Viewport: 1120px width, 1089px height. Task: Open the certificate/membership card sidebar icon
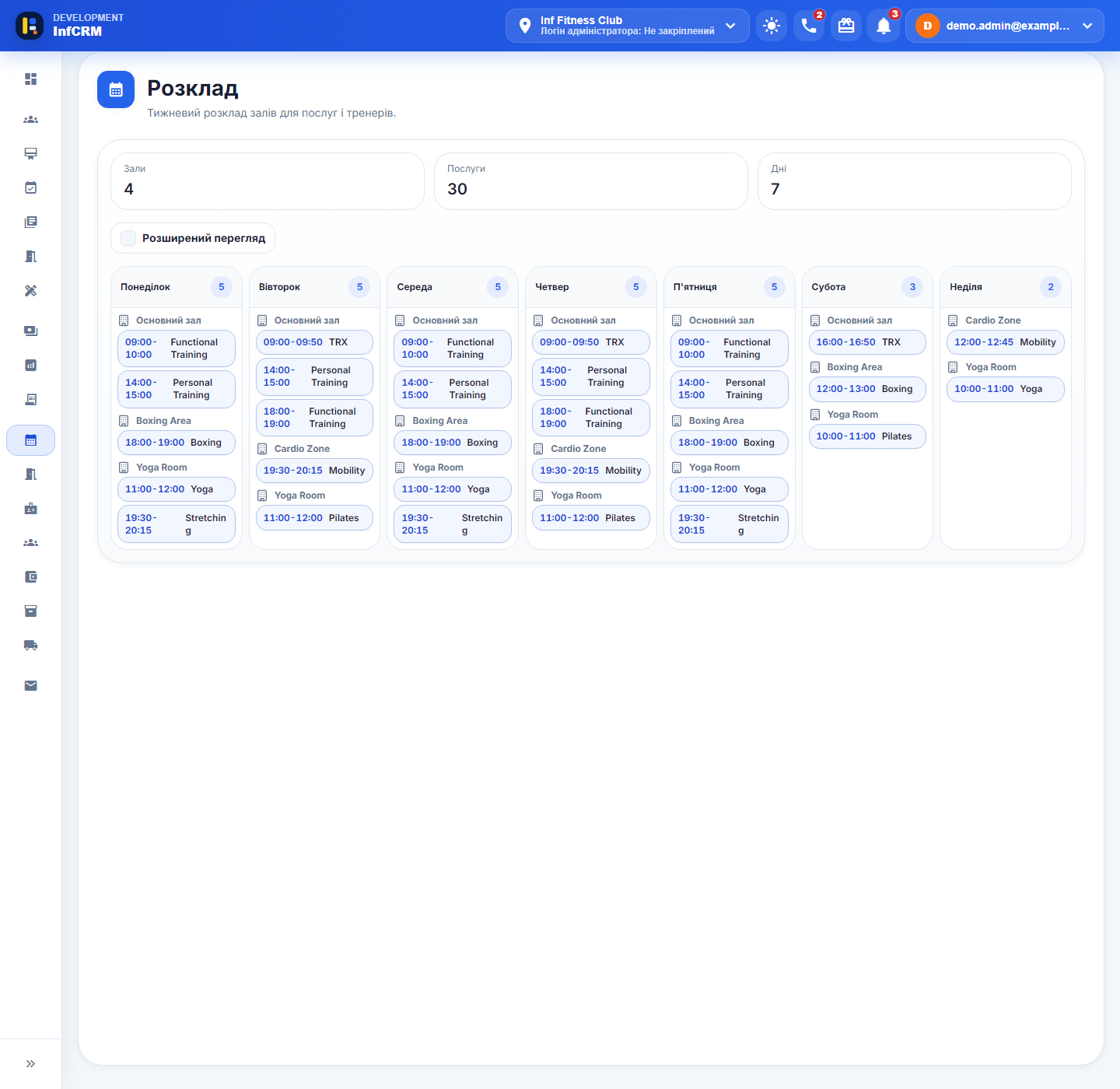point(30,153)
